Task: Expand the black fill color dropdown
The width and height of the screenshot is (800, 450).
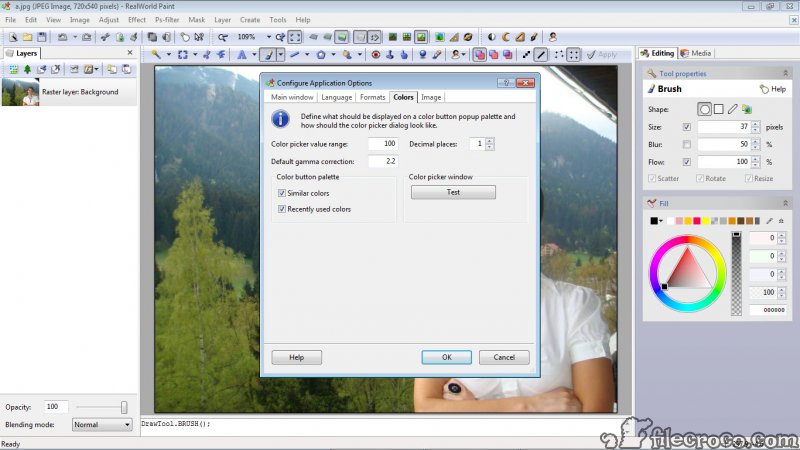Action: 661,221
